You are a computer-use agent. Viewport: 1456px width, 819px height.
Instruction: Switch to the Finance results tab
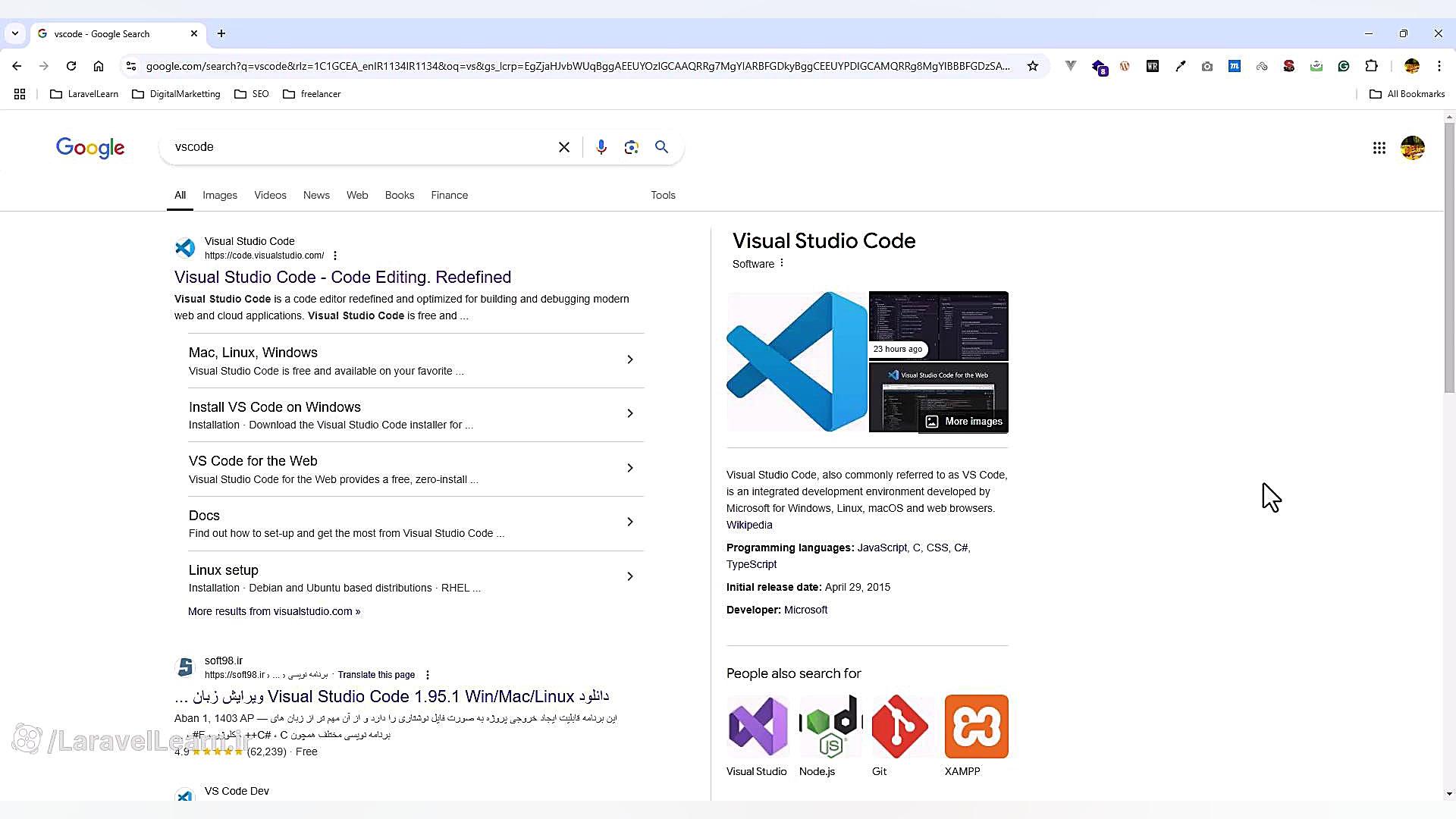[x=450, y=195]
